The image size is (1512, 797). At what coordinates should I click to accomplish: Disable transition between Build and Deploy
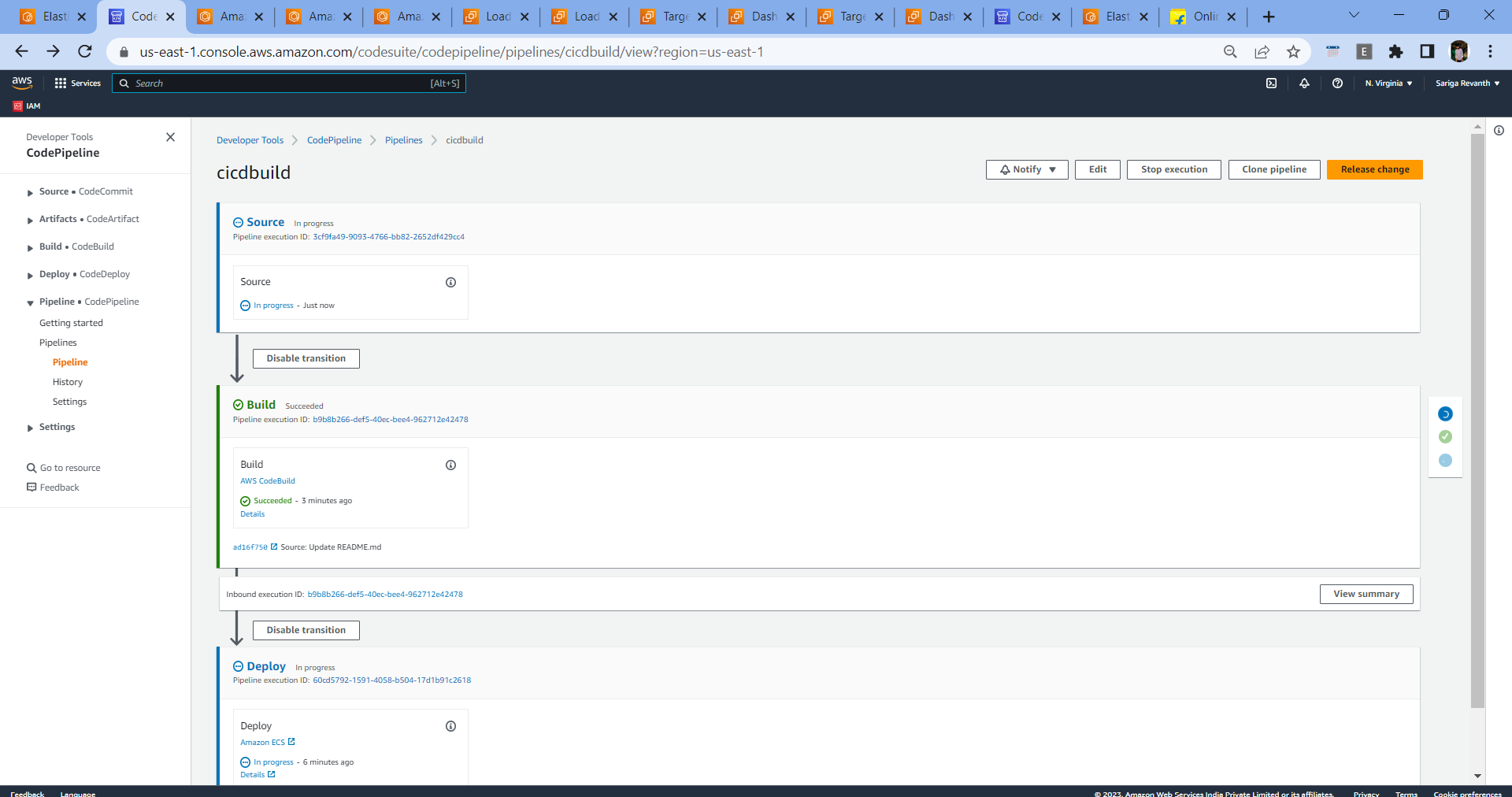306,630
